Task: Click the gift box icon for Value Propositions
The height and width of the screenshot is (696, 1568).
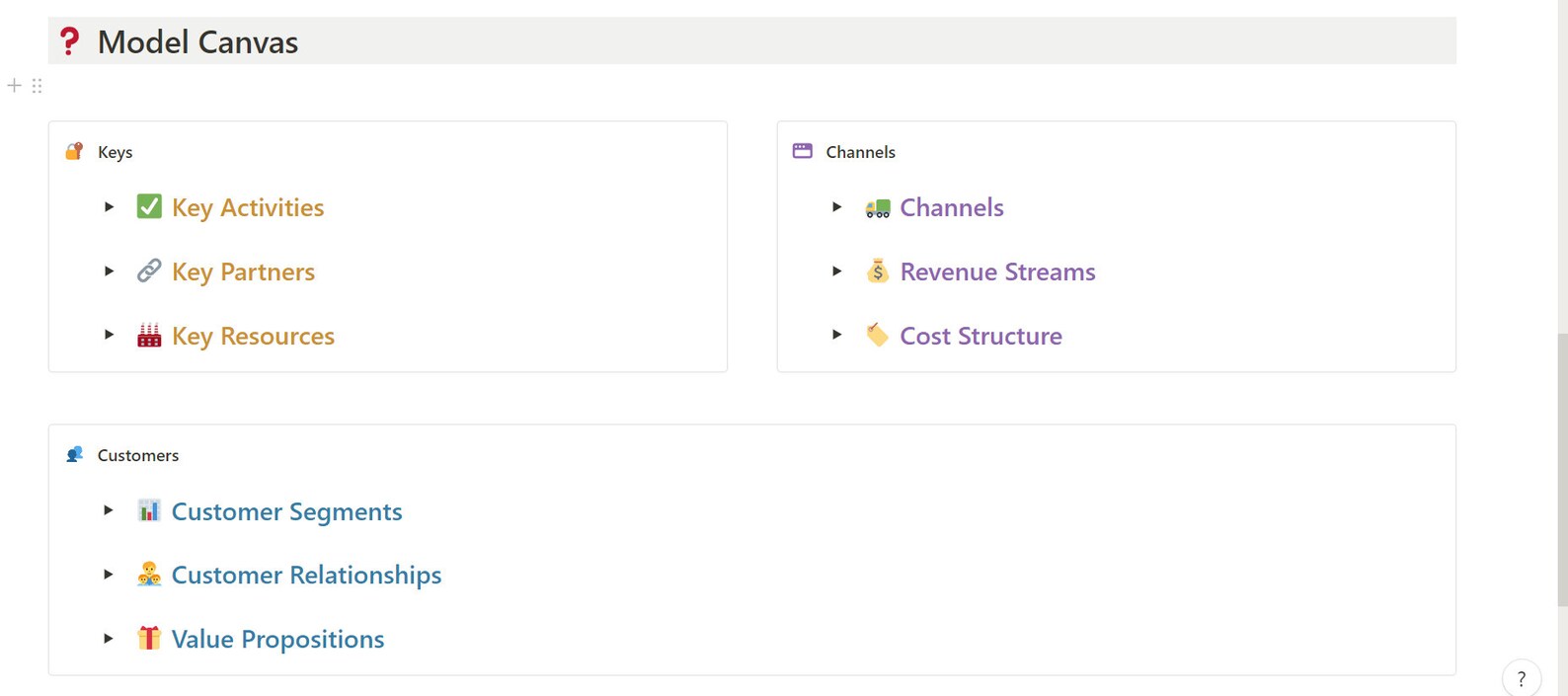Action: coord(149,638)
